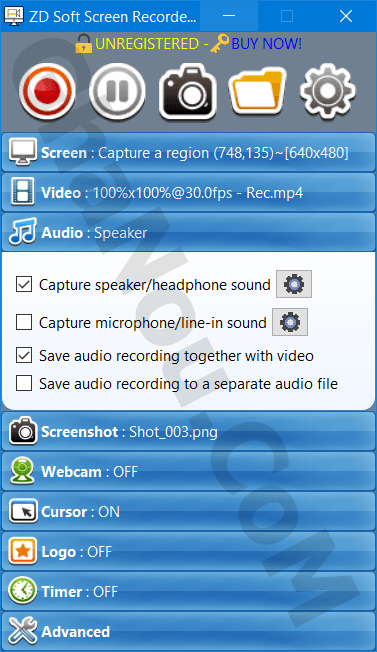Open the output folder icon
This screenshot has height=652, width=377.
(x=257, y=92)
